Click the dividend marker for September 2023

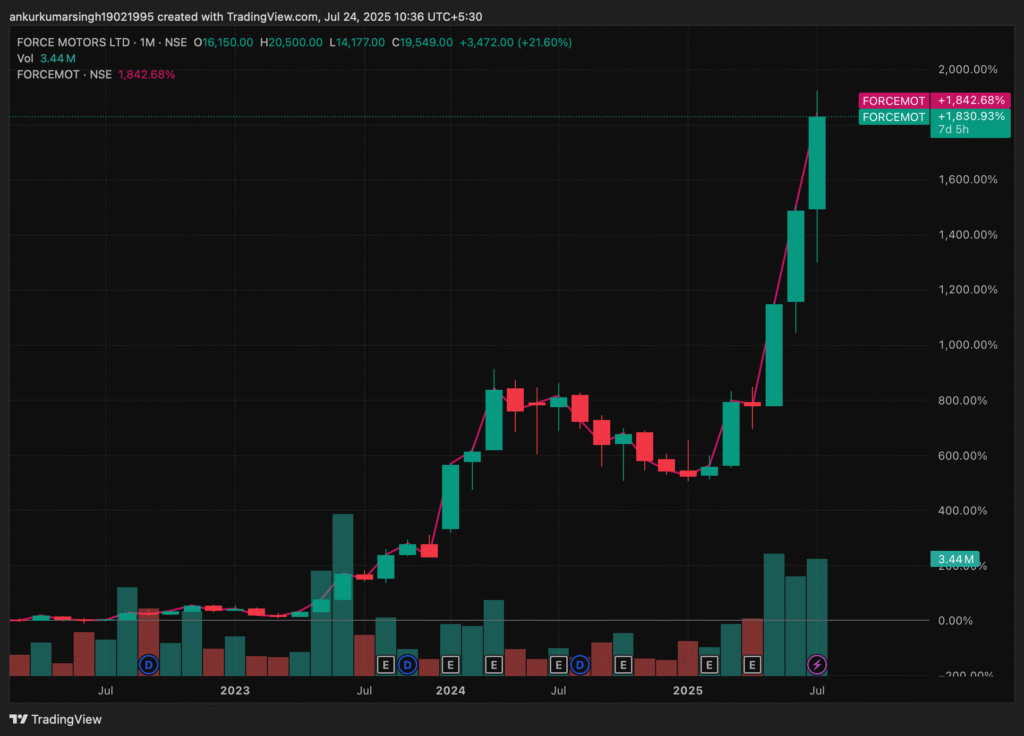(408, 665)
